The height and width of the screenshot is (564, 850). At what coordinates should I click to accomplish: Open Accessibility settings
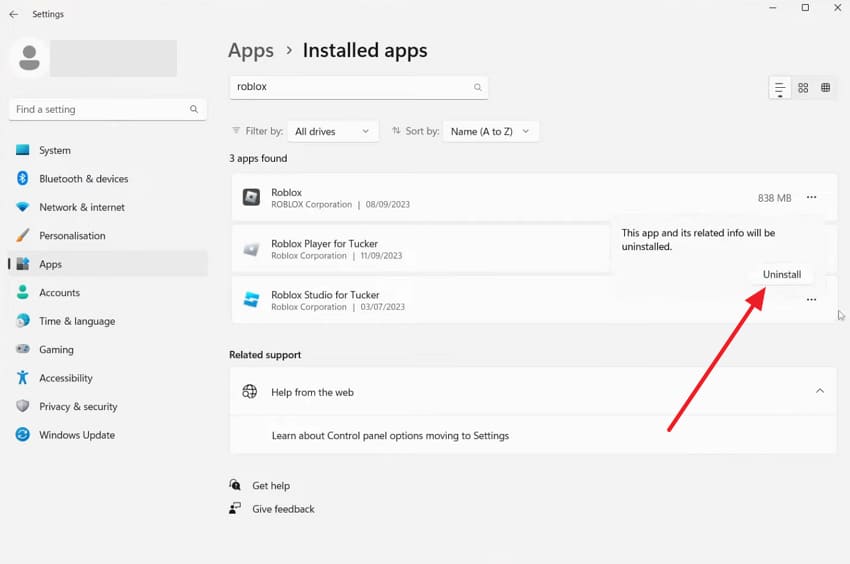point(107,378)
